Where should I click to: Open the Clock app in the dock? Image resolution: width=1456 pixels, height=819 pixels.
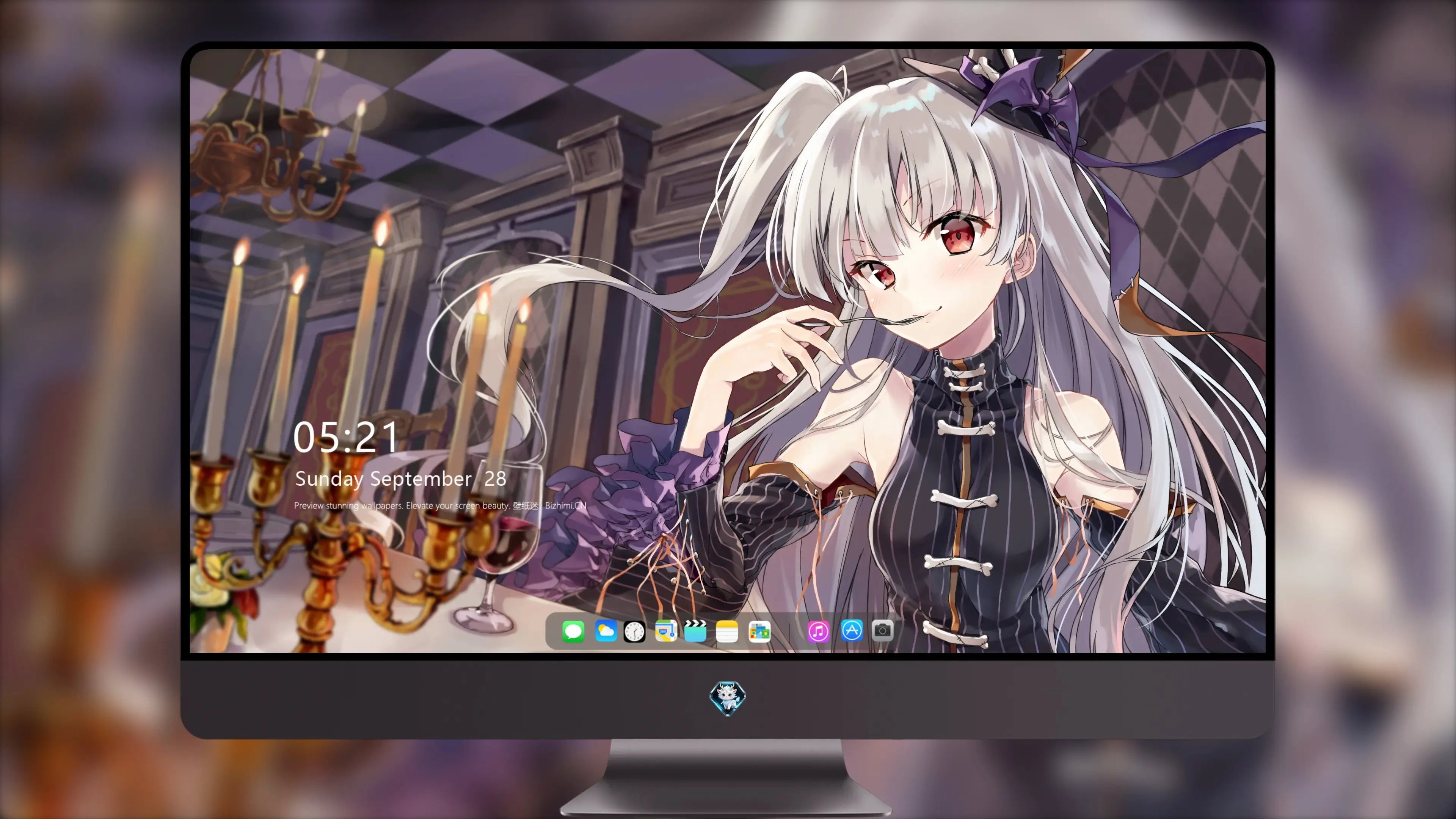[634, 631]
